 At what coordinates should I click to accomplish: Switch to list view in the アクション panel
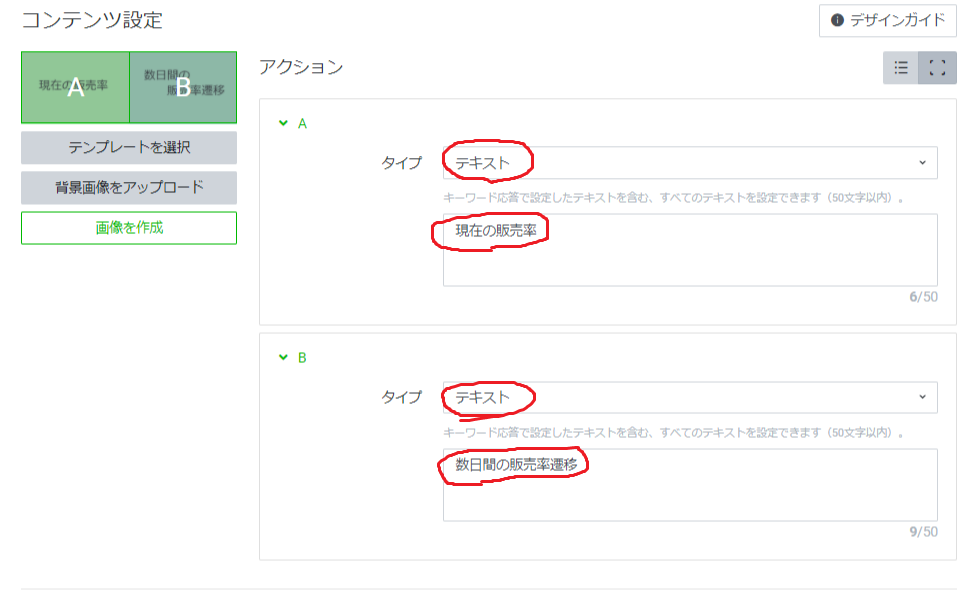[901, 68]
